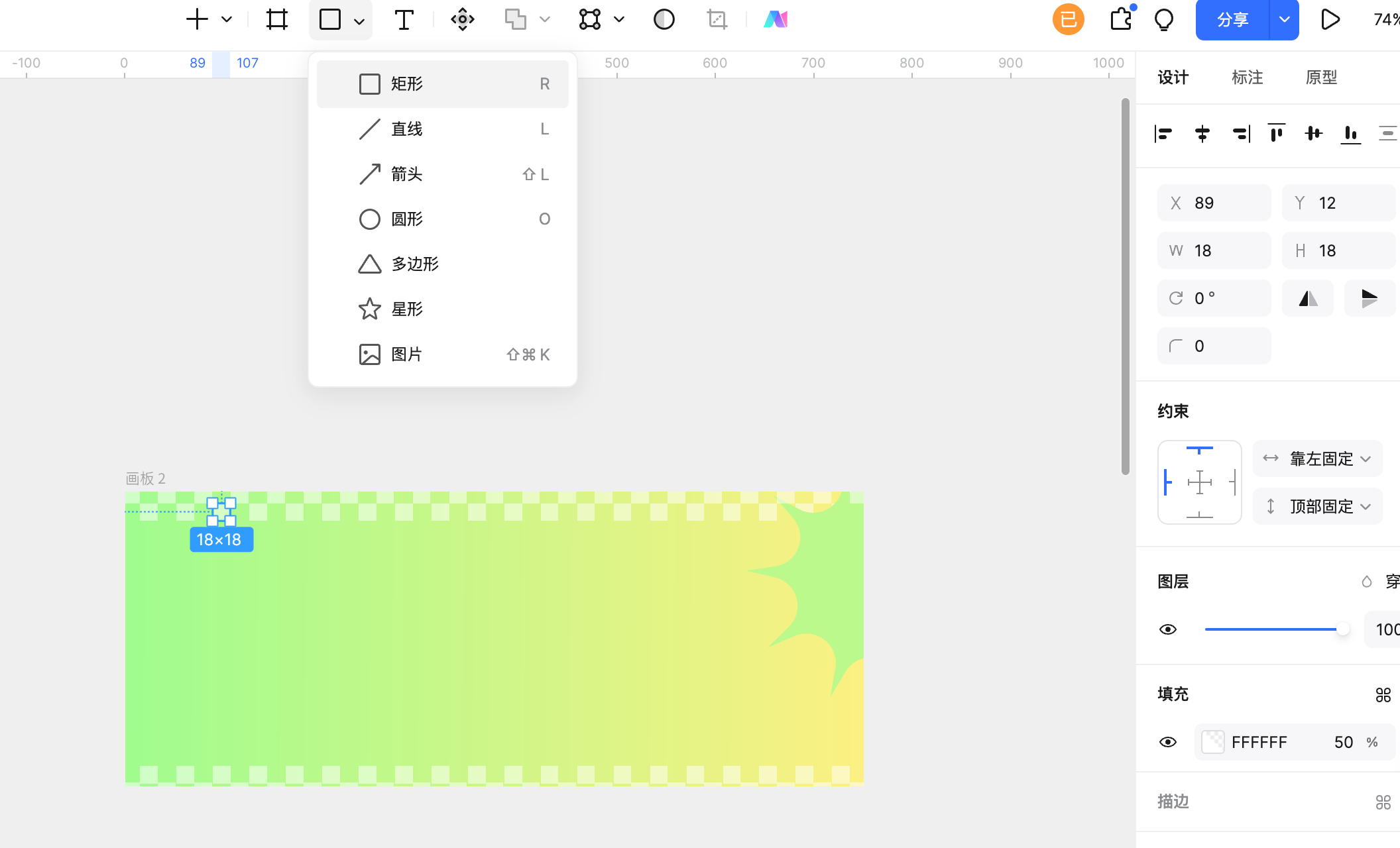Click align bottom icon
The height and width of the screenshot is (848, 1400).
click(x=1351, y=134)
